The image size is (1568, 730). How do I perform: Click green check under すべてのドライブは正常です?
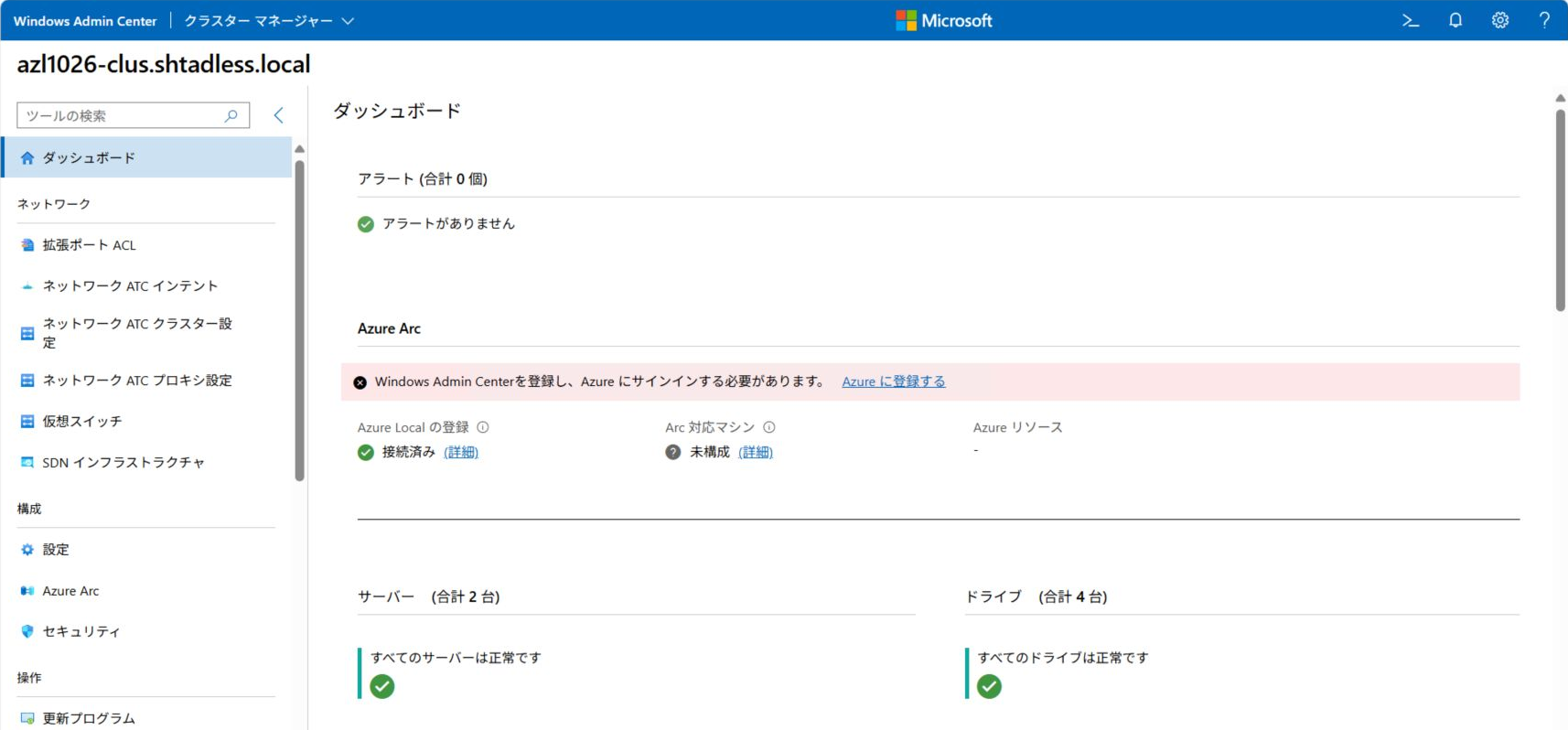[989, 686]
